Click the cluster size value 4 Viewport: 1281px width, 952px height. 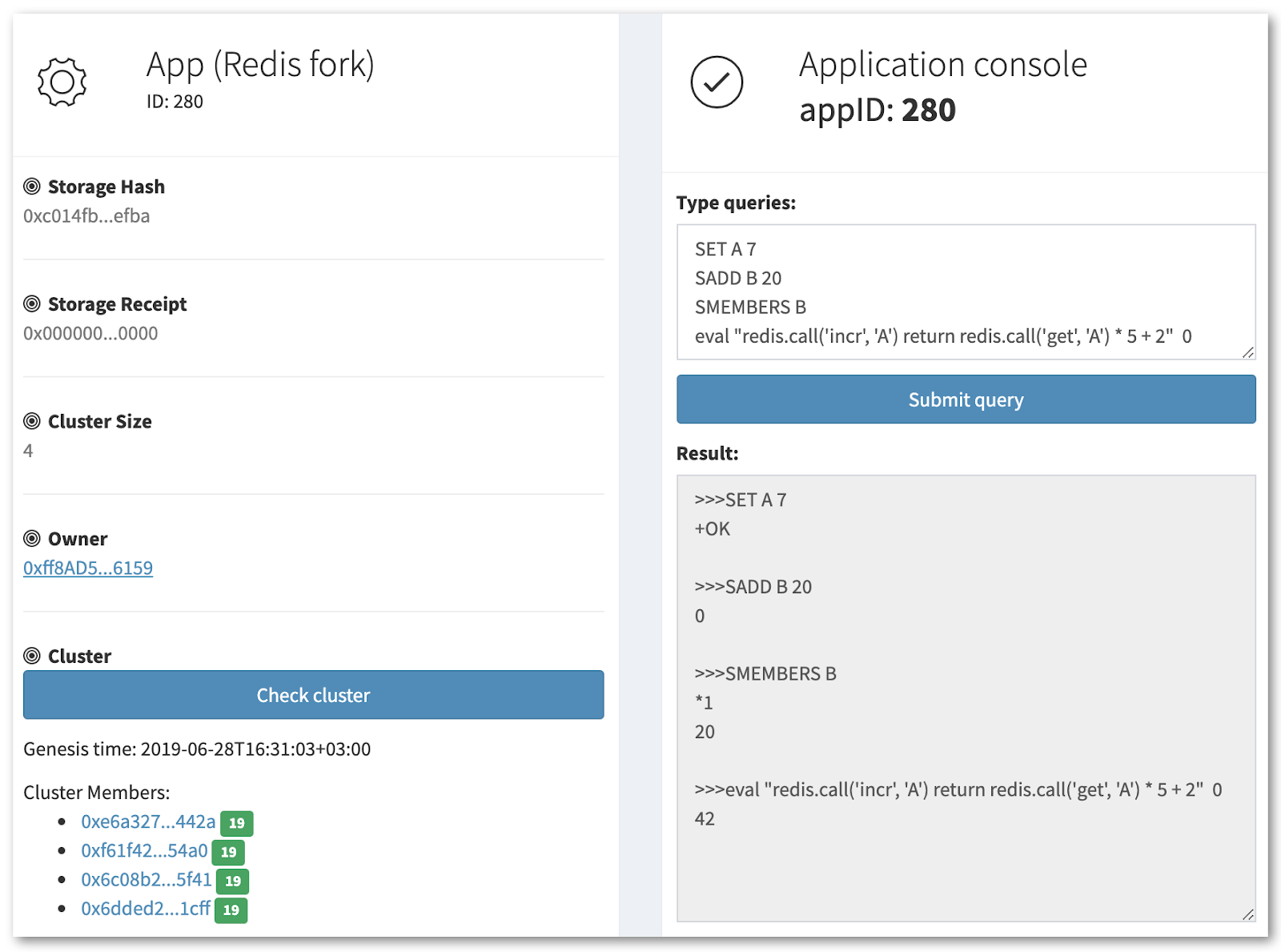point(28,450)
